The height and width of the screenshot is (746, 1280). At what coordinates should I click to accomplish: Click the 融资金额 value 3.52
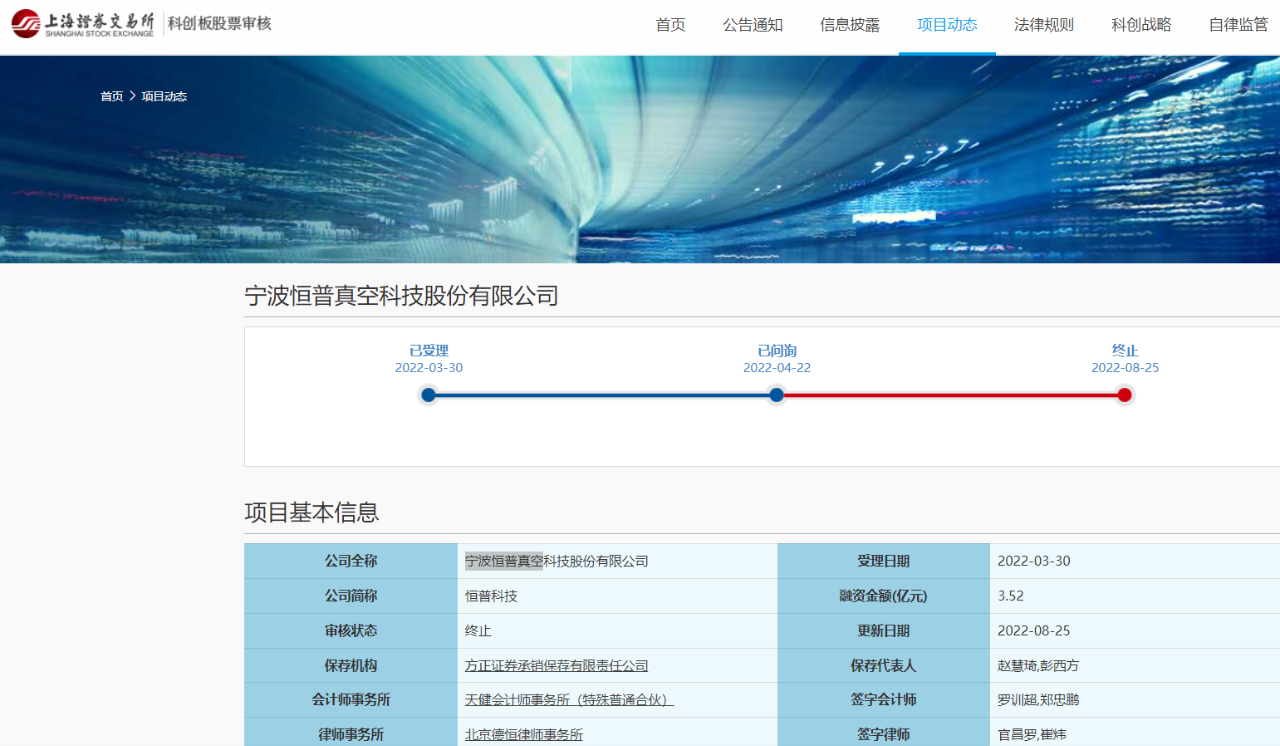tap(1010, 596)
